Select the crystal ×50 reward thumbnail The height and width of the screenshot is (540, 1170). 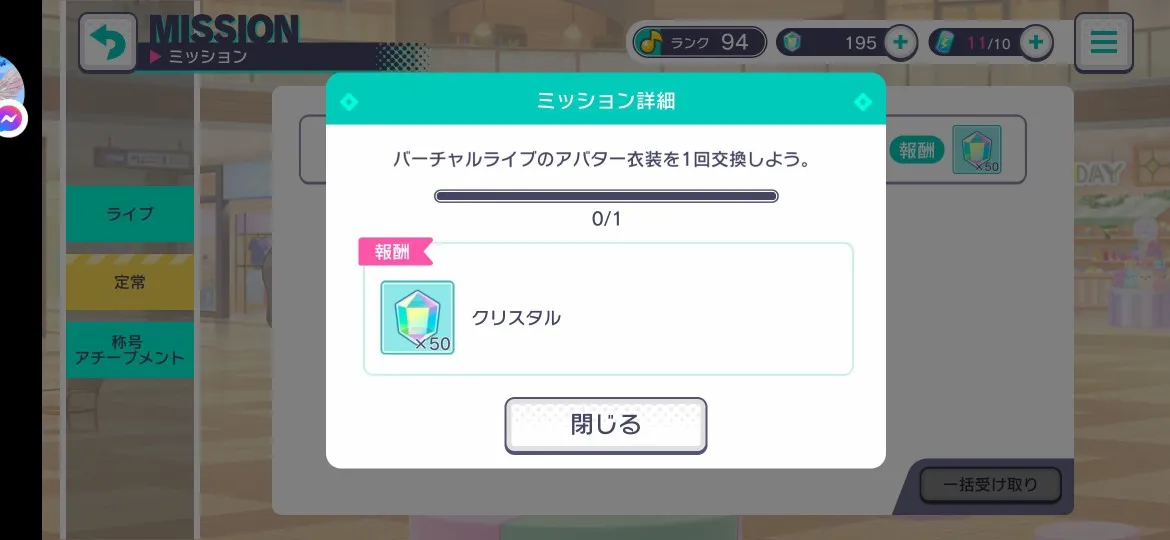coord(417,318)
